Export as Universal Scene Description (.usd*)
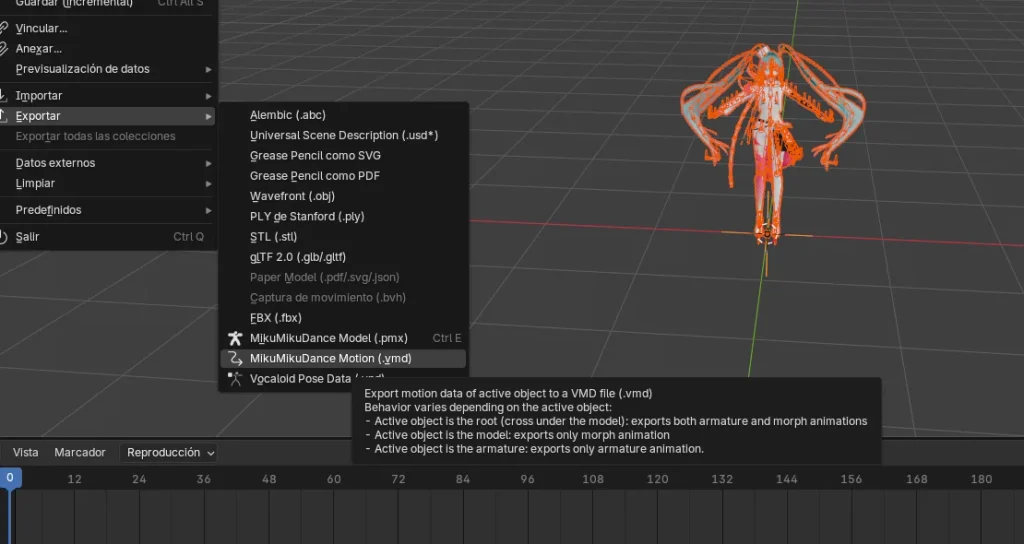 [x=344, y=135]
